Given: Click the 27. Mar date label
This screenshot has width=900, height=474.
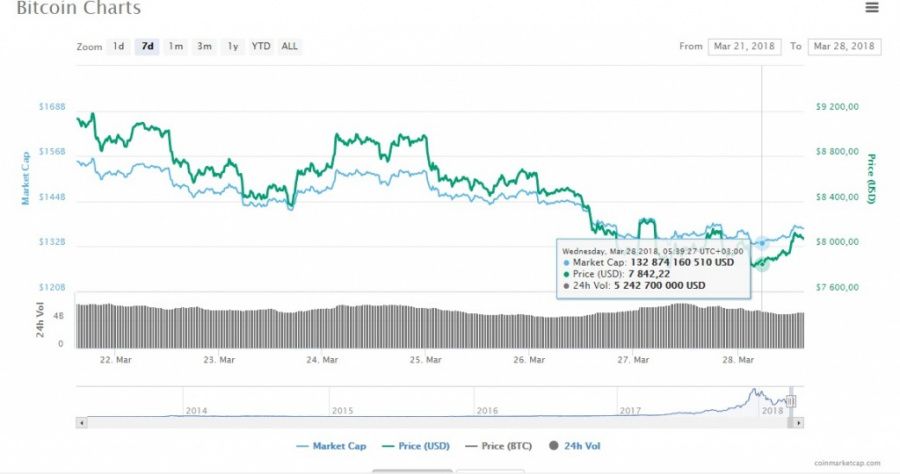Looking at the screenshot, I should [633, 360].
